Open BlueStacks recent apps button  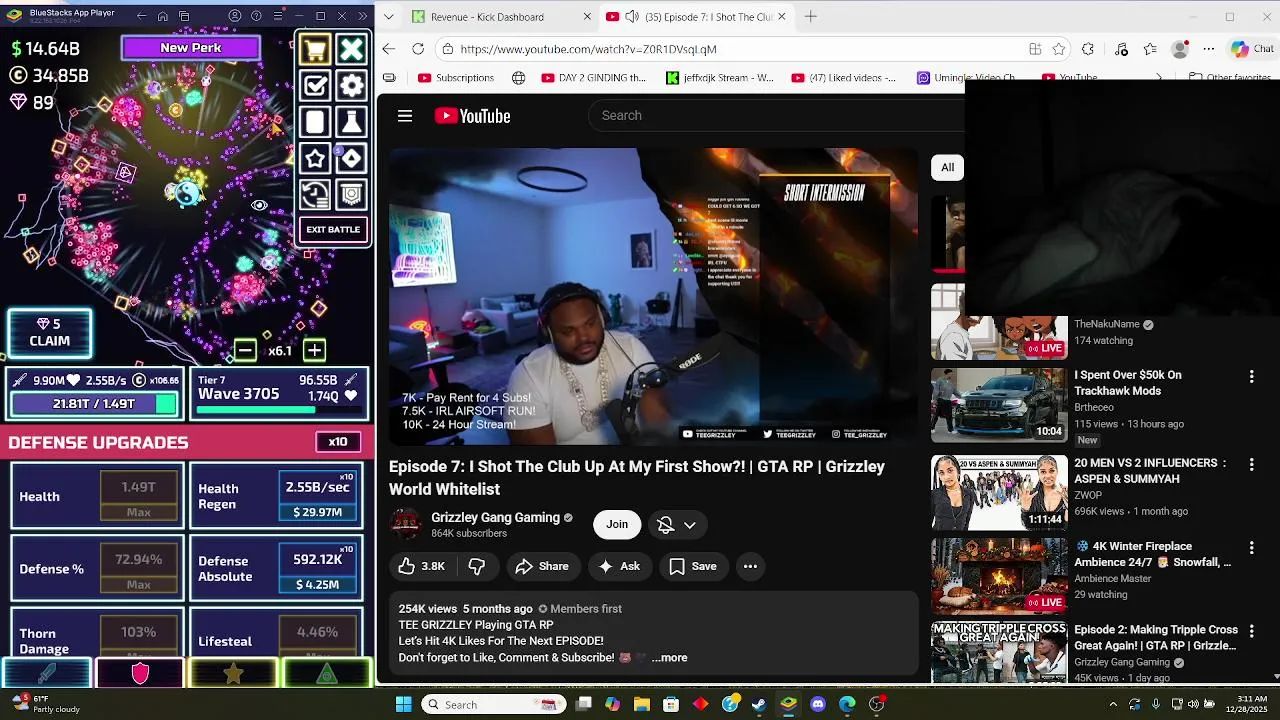coord(185,16)
